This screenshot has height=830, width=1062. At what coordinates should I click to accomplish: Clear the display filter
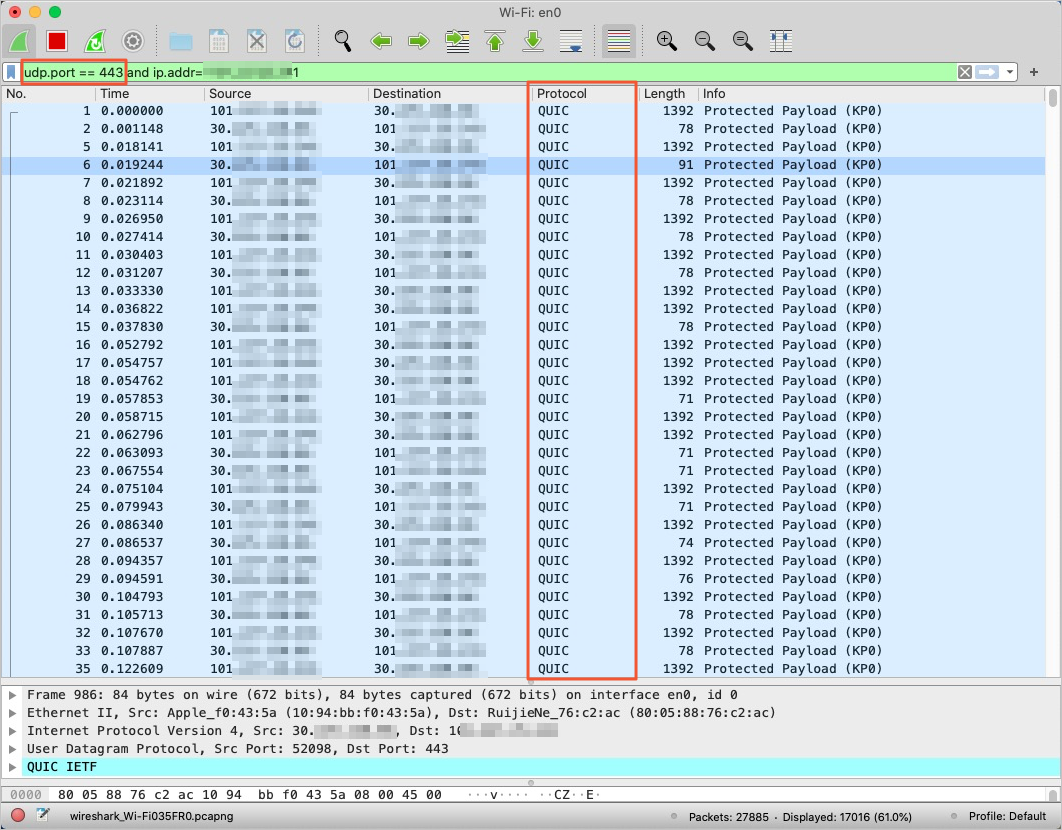pyautogui.click(x=965, y=72)
